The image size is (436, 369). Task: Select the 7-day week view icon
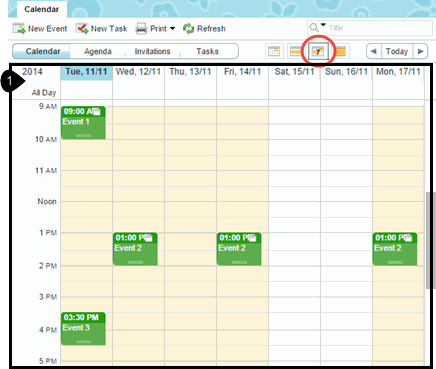pos(318,52)
